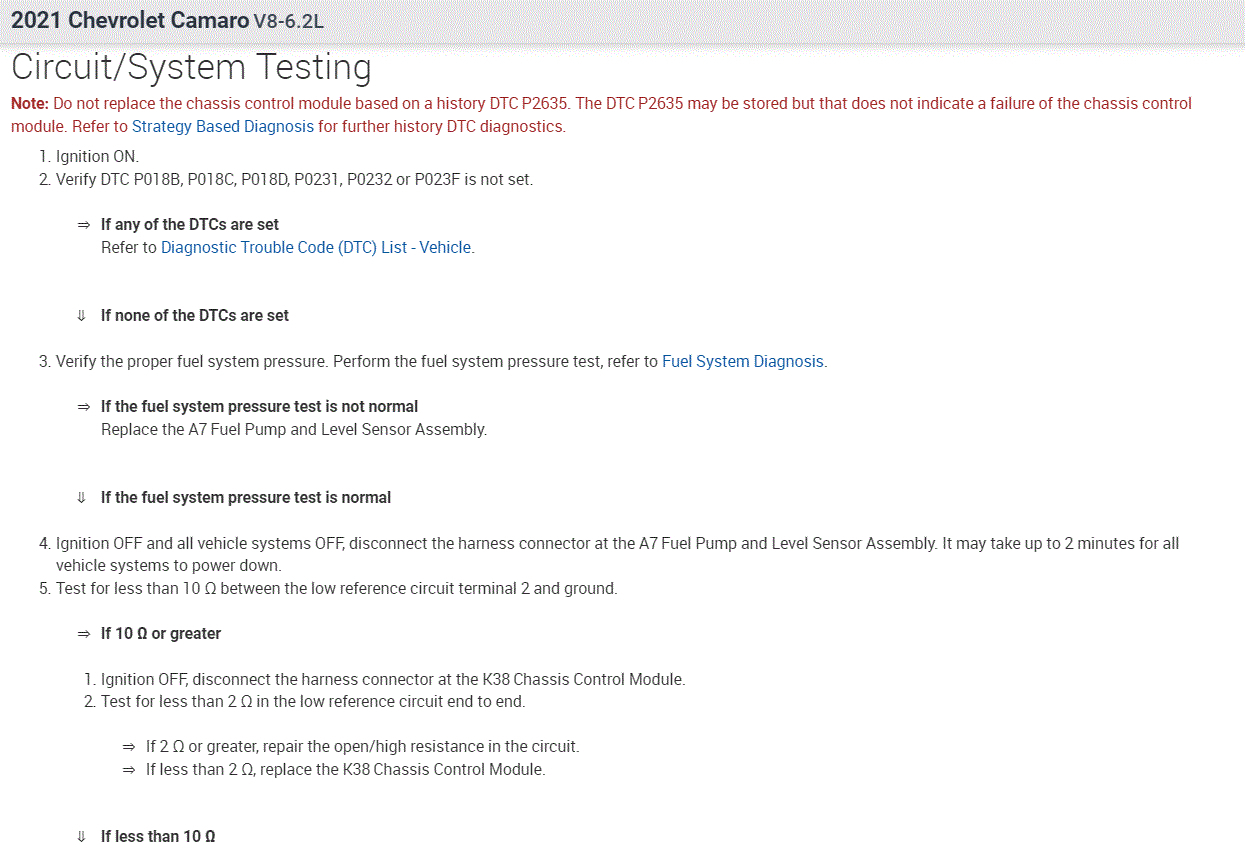Open the Diagnostic Trouble Code (DTC) List - Vehicle link

tap(316, 247)
